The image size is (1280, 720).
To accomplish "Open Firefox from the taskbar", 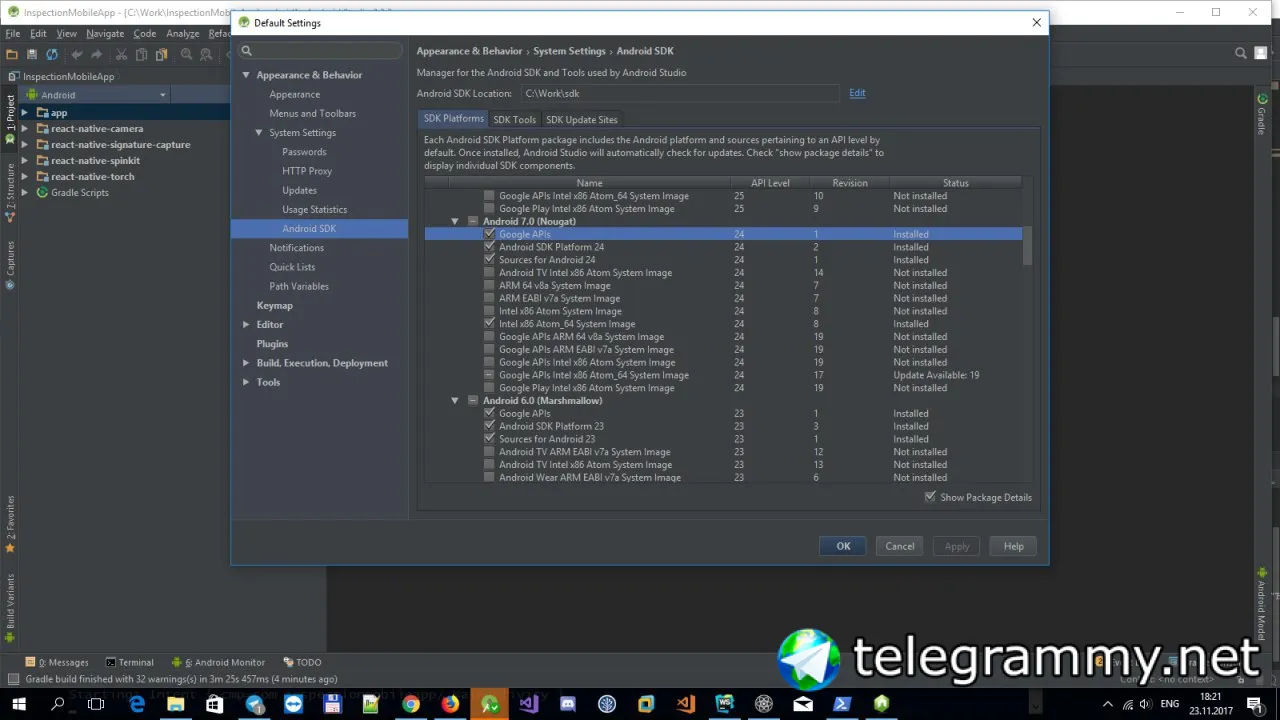I will point(450,704).
